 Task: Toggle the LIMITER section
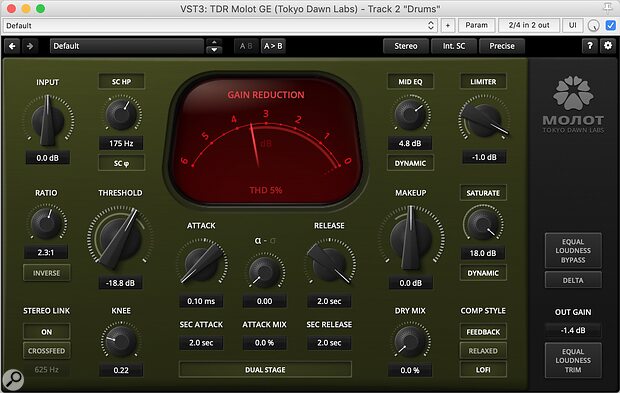(483, 81)
